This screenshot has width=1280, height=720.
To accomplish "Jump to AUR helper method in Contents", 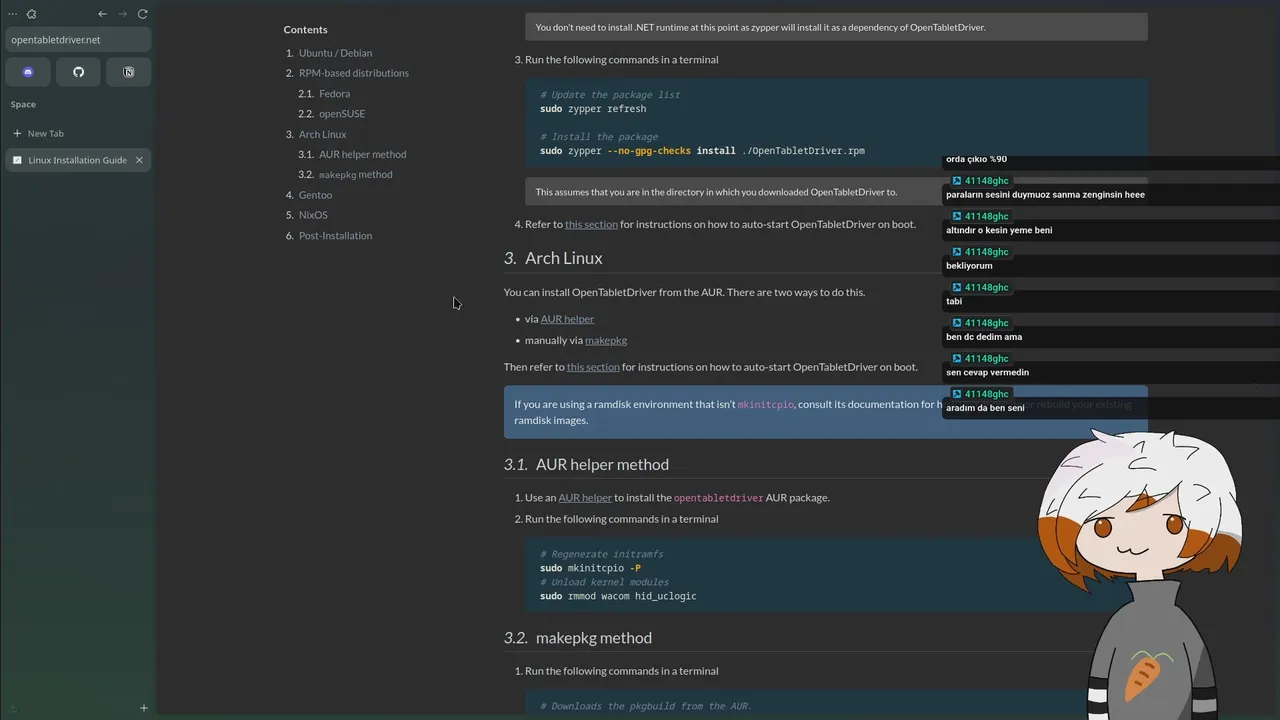I will [363, 154].
